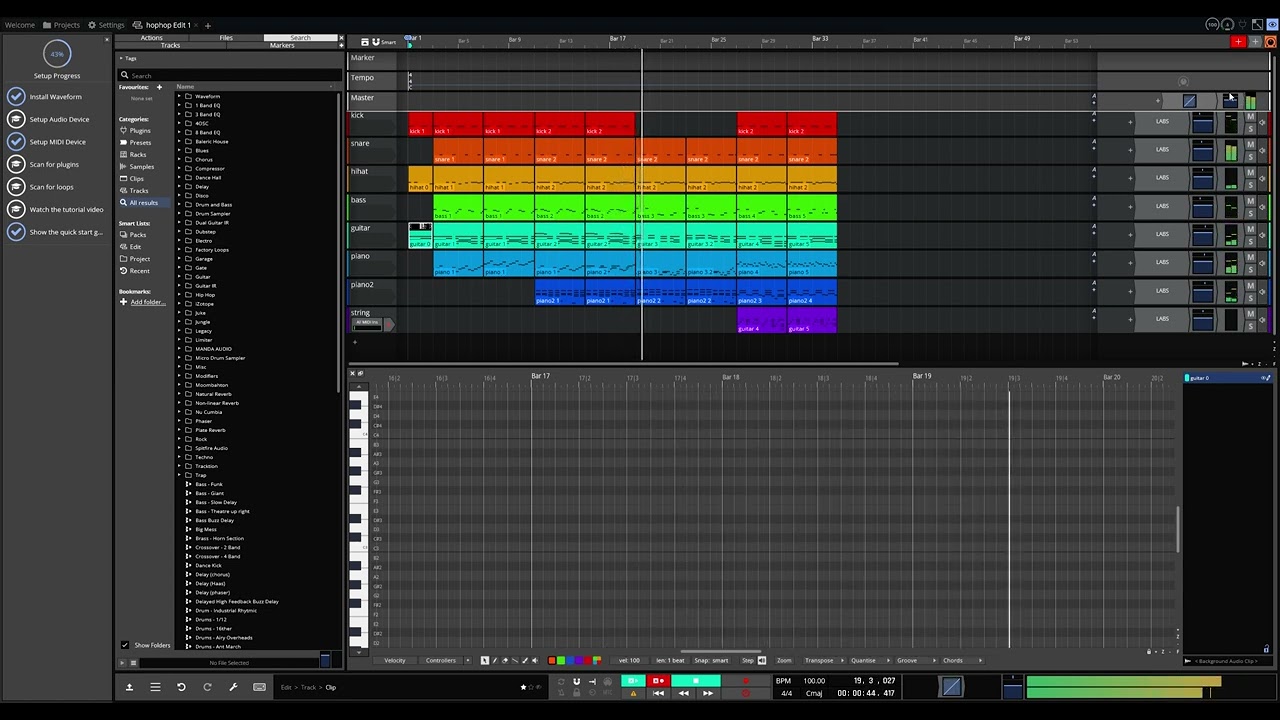Open the Scan for plugins step
The image size is (1280, 720).
54,164
